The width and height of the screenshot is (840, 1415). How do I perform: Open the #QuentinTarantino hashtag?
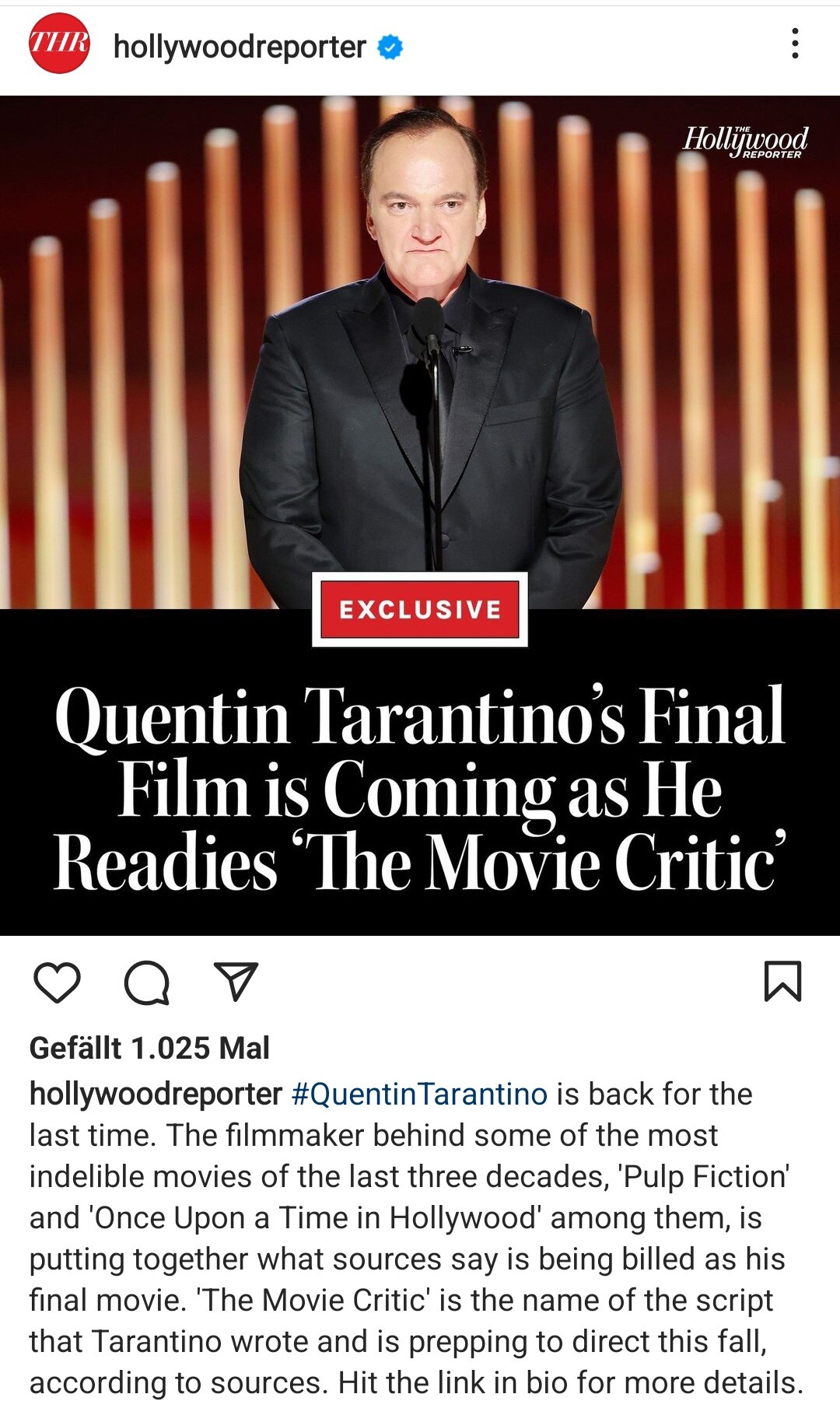point(419,1094)
